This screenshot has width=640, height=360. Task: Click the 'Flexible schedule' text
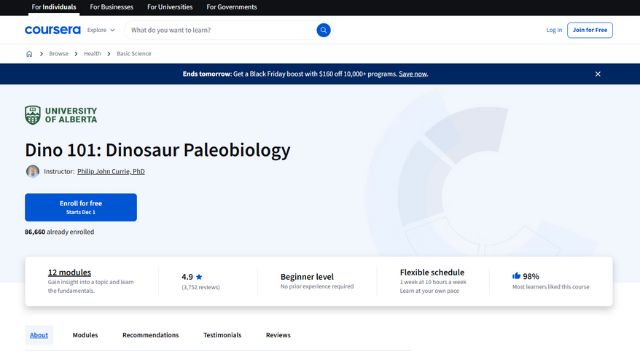[x=432, y=272]
